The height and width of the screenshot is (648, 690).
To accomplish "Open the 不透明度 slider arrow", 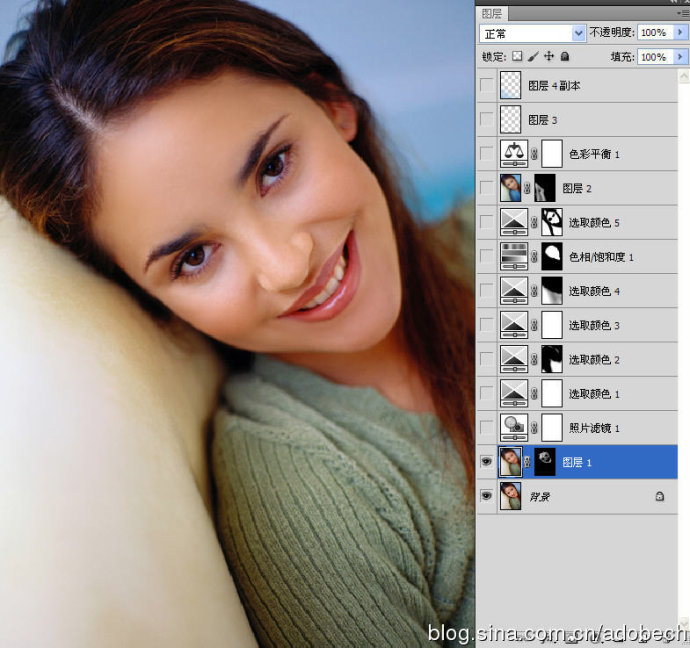I will tap(681, 32).
